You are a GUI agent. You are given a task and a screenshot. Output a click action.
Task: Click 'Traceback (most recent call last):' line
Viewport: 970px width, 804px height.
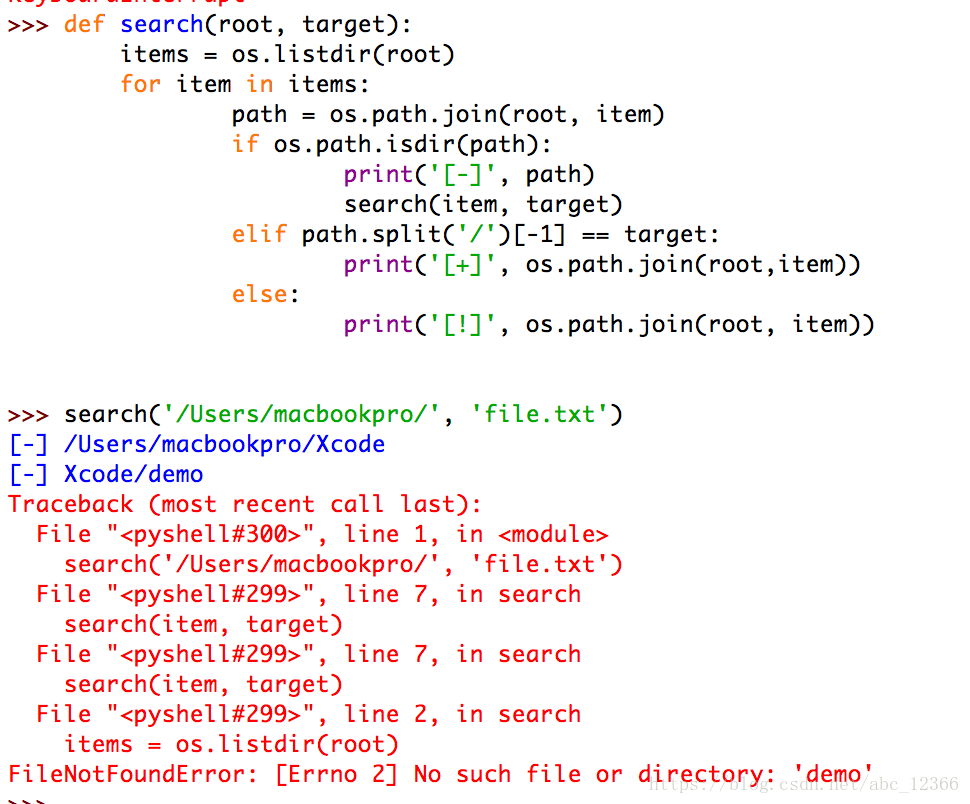[x=244, y=504]
